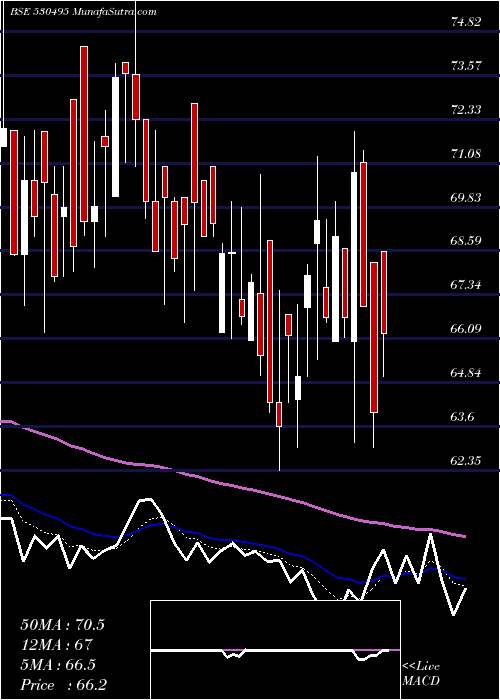
Task: Click the 12MA : 67 reading
Action: click(x=56, y=645)
